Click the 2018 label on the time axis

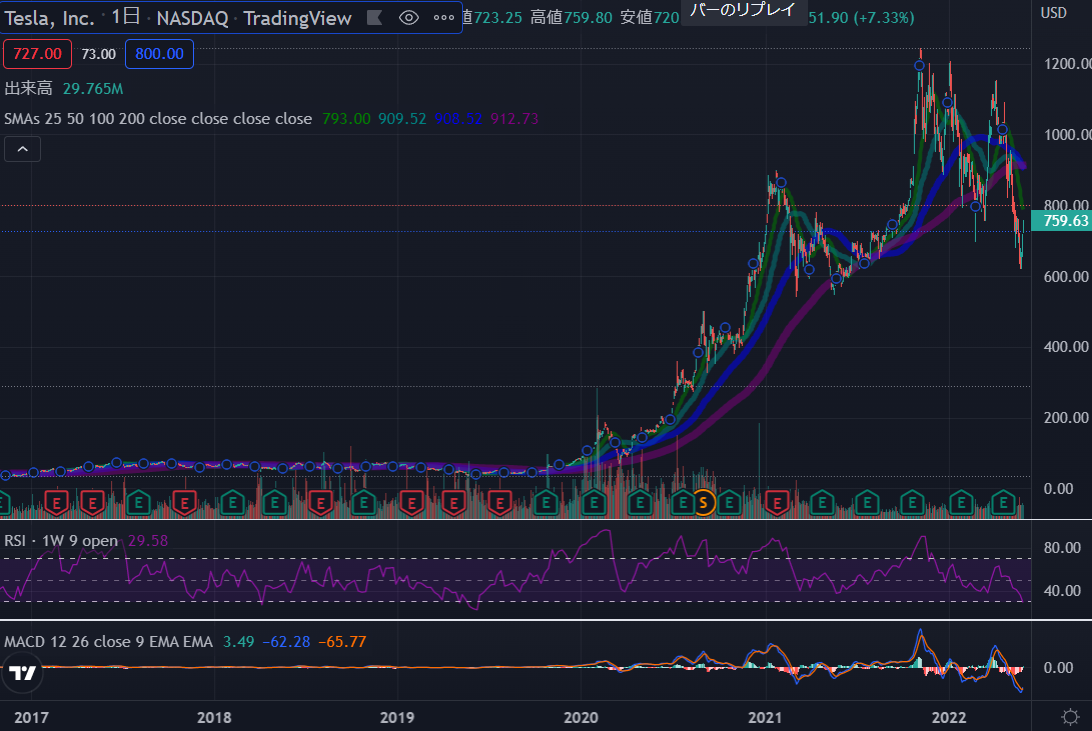pos(214,717)
